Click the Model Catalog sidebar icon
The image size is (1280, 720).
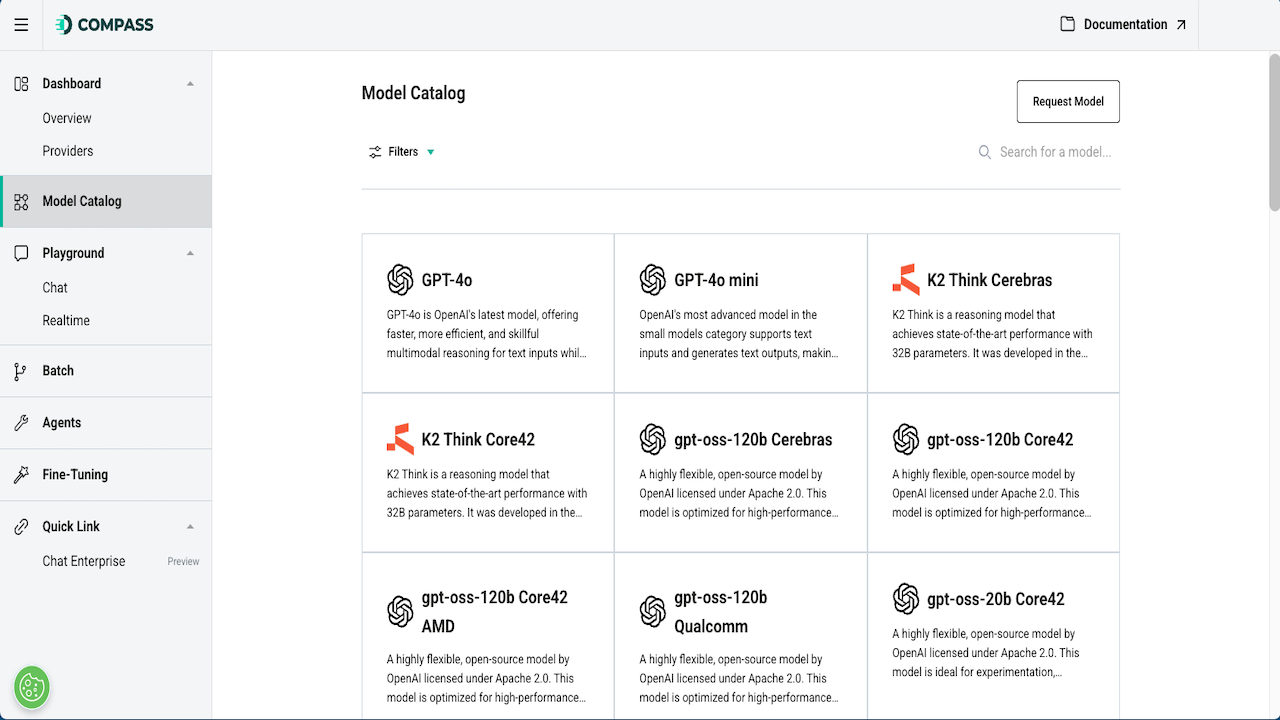pos(21,202)
